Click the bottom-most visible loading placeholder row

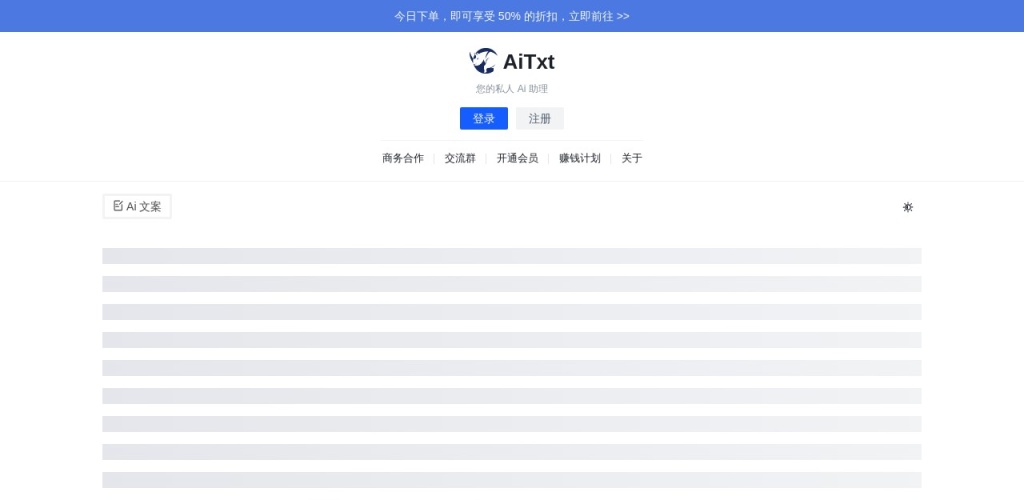(x=512, y=480)
